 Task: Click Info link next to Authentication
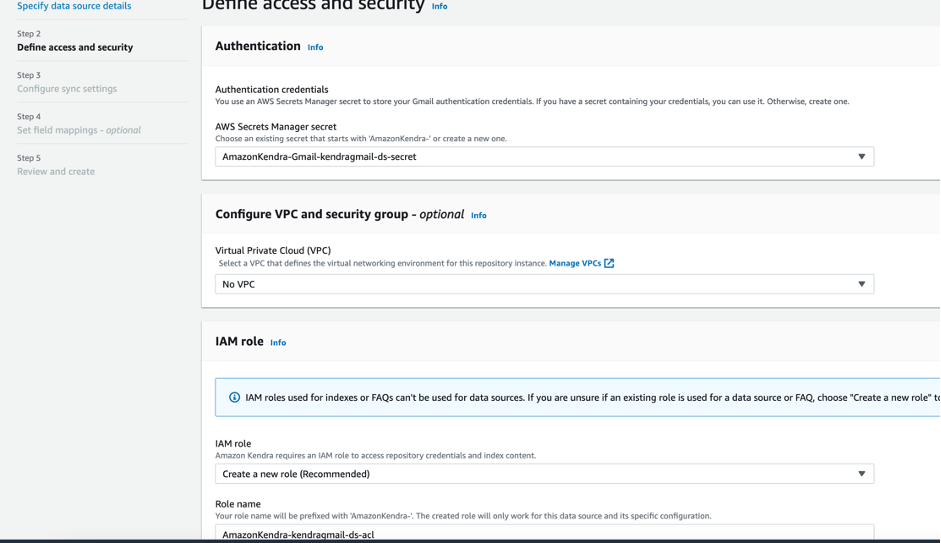(x=315, y=47)
